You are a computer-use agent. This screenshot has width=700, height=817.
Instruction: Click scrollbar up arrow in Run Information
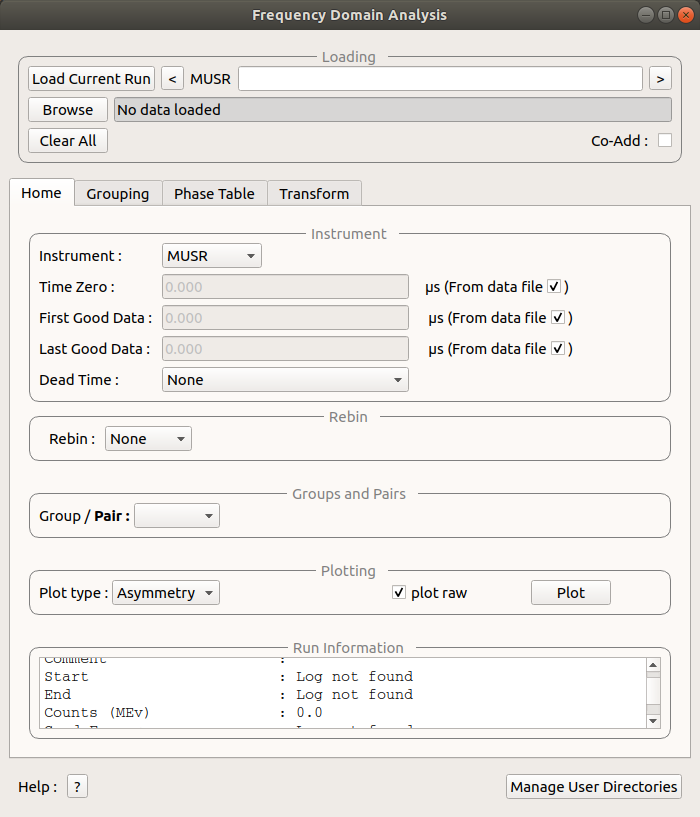653,666
